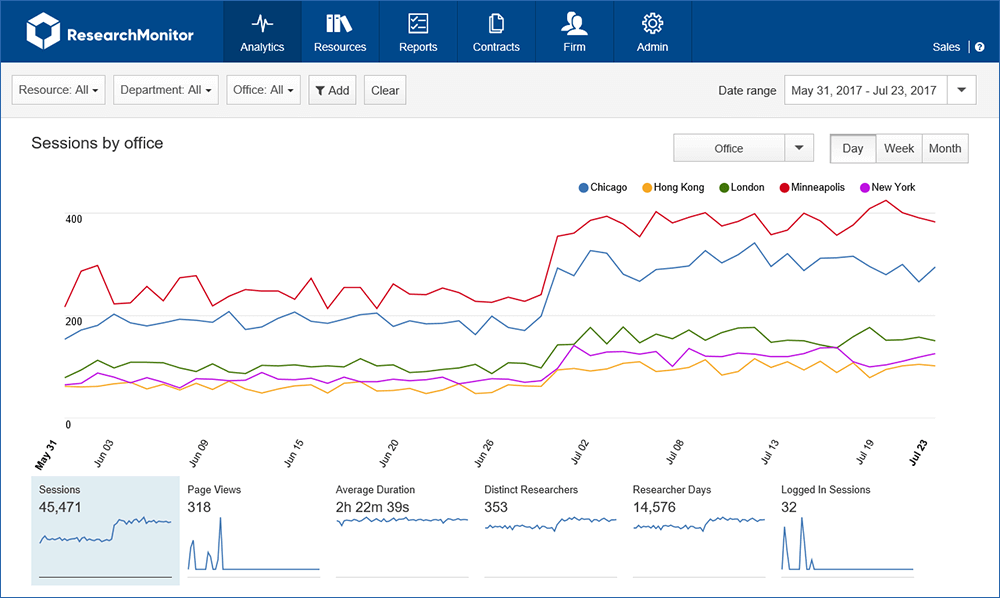Expand the Office chart grouping dropdown
Screen dimensions: 1000x598
(x=797, y=148)
